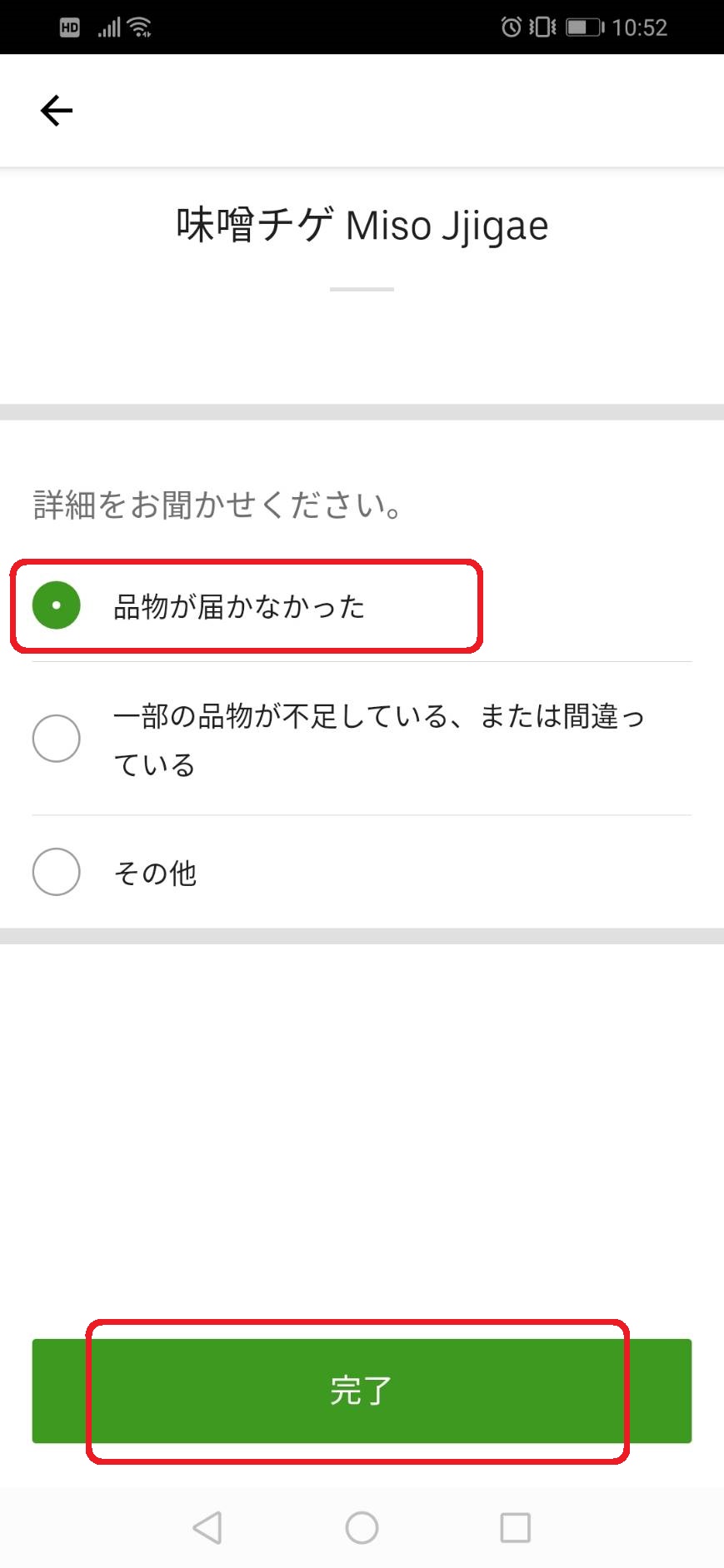This screenshot has height=1568, width=724.
Task: Tap the その他 label text
Action: [x=155, y=874]
